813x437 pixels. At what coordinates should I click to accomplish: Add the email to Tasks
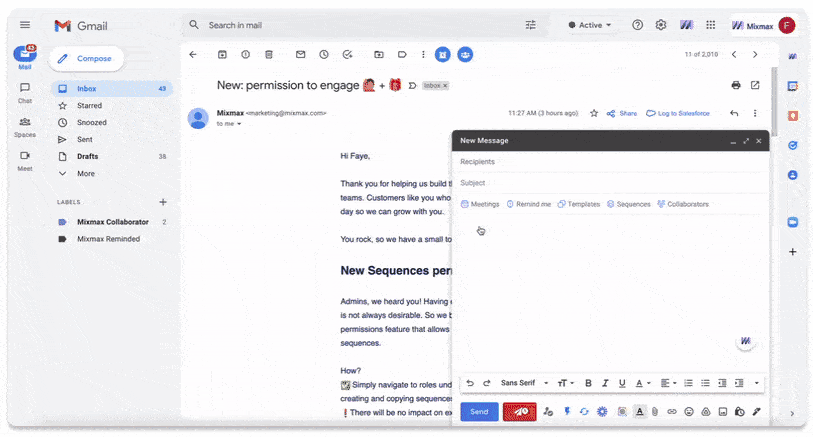click(x=347, y=54)
